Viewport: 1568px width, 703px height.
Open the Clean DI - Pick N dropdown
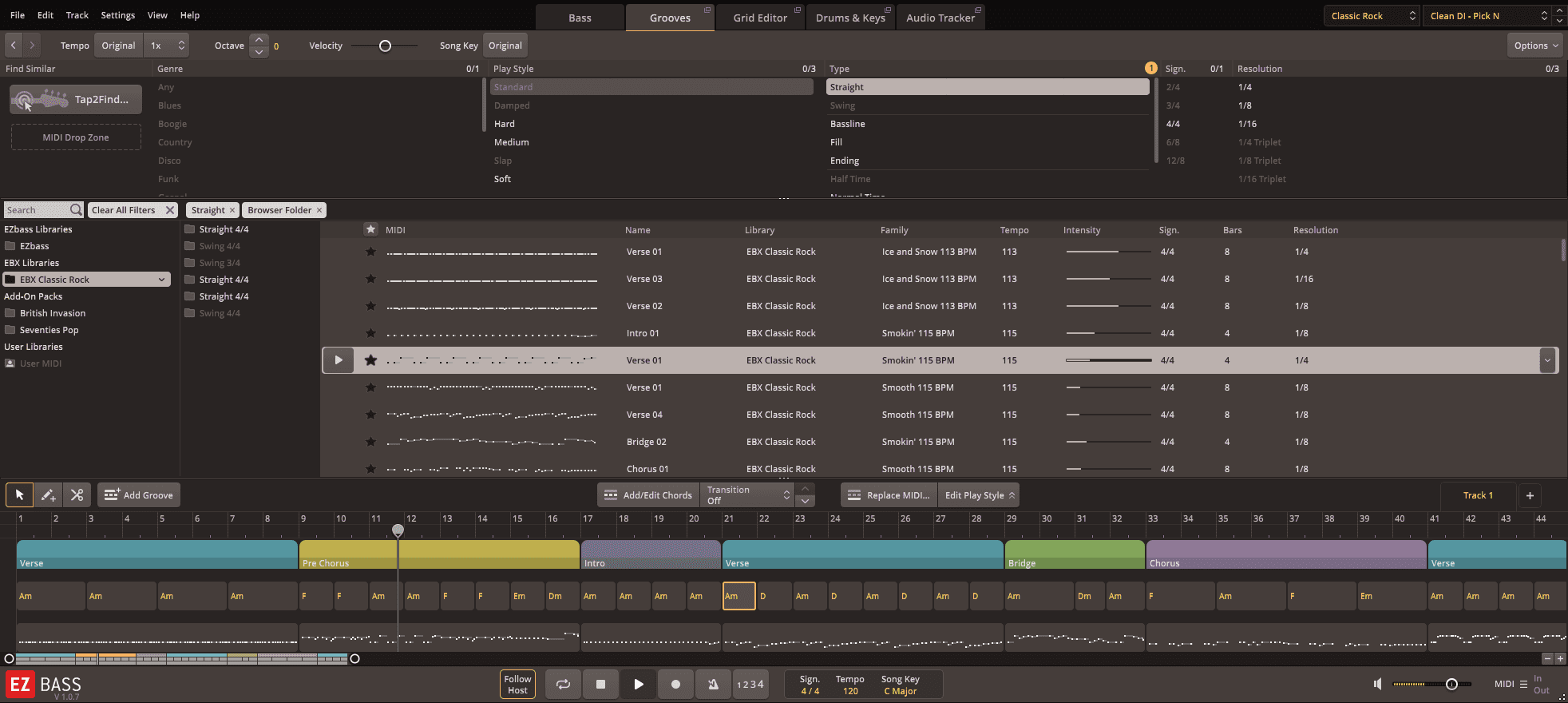1487,16
